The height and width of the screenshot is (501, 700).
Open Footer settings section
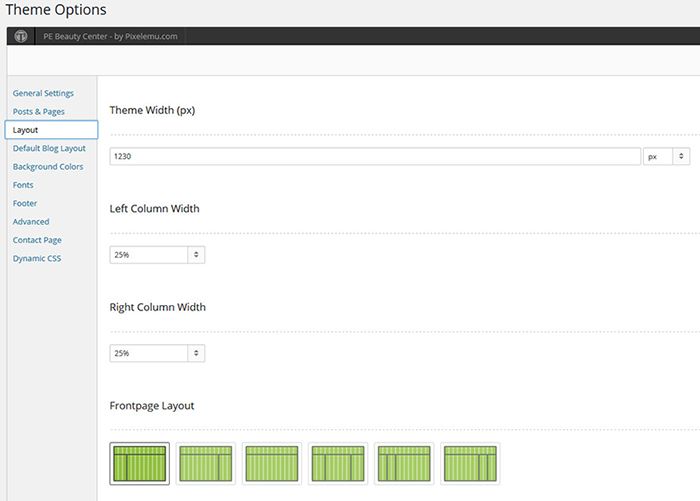[25, 203]
